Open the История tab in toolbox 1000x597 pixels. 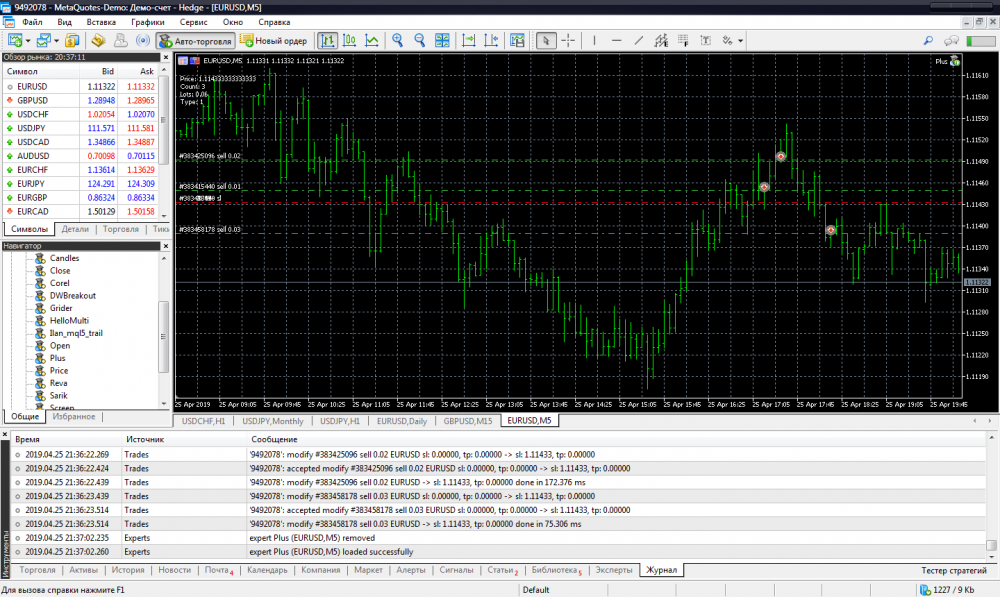[x=128, y=570]
